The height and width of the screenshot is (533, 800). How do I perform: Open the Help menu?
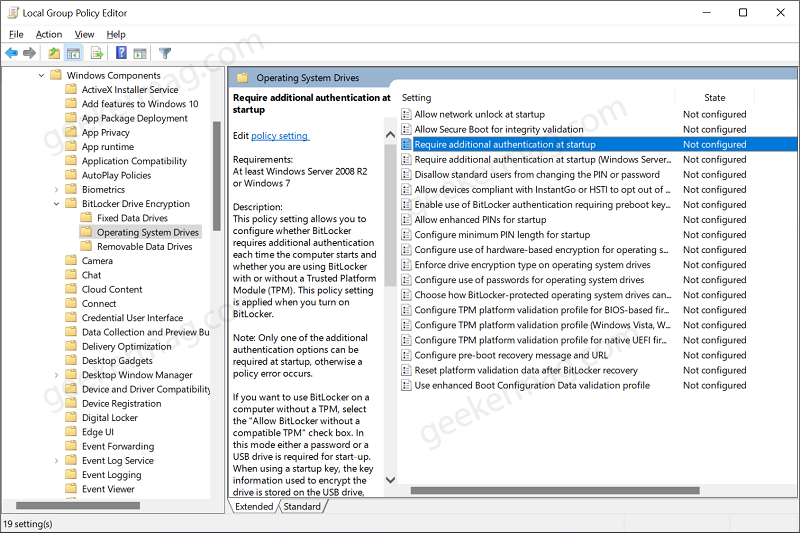(x=116, y=34)
